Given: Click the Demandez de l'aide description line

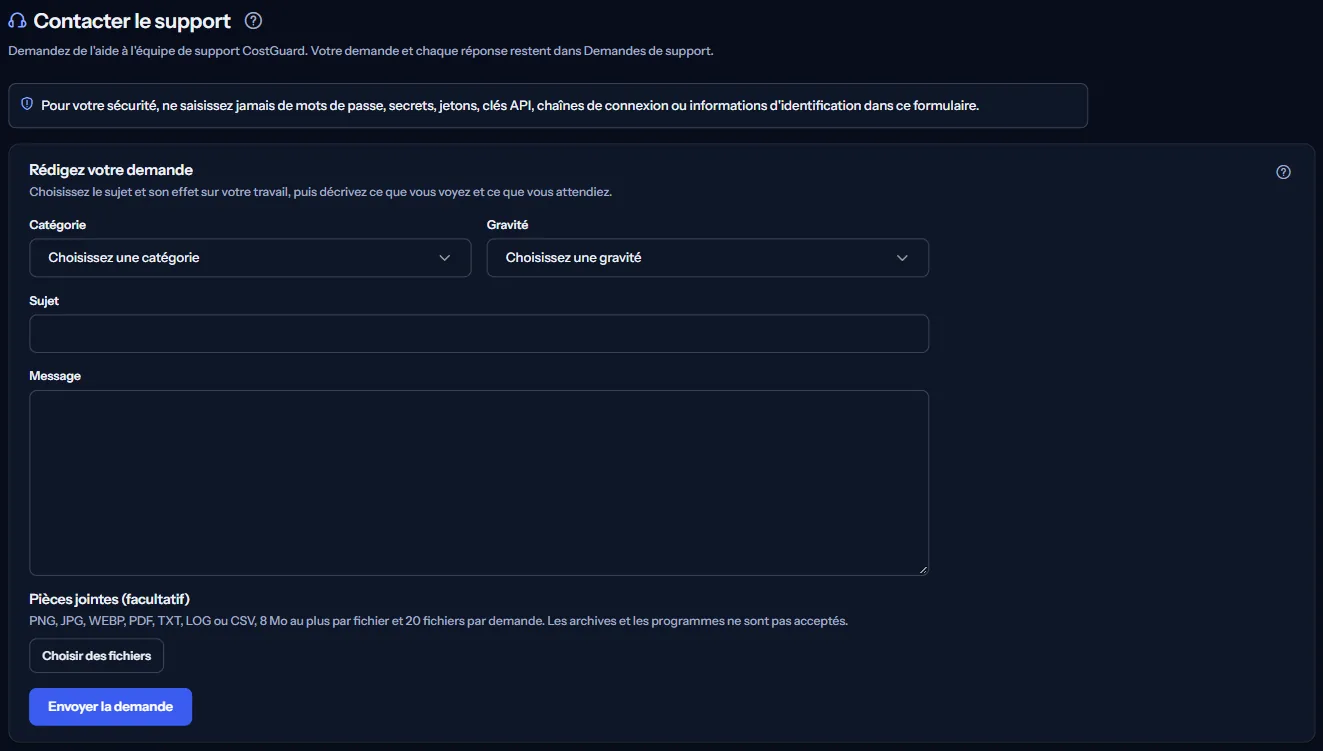Looking at the screenshot, I should [x=360, y=51].
